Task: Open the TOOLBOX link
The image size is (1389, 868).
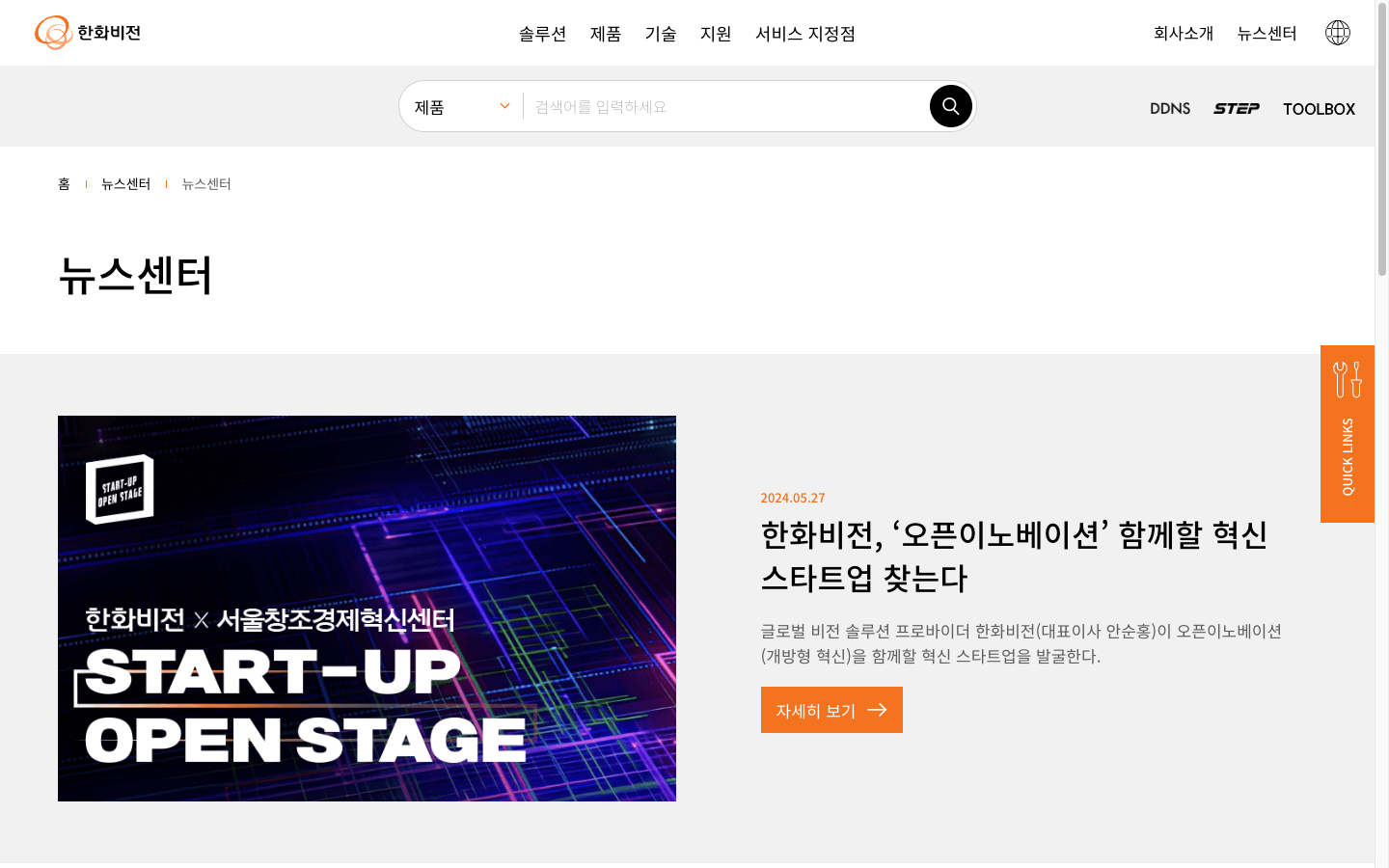Action: pos(1319,109)
